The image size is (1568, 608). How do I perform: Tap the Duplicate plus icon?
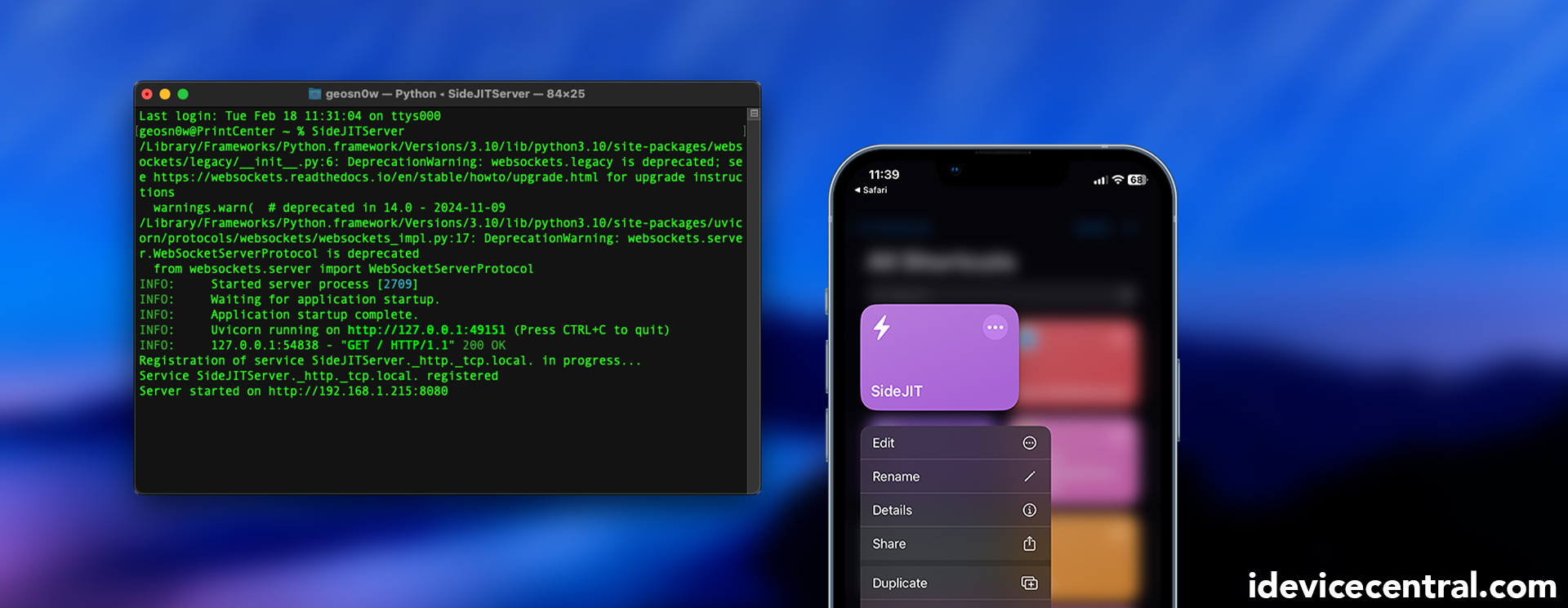coord(1029,583)
